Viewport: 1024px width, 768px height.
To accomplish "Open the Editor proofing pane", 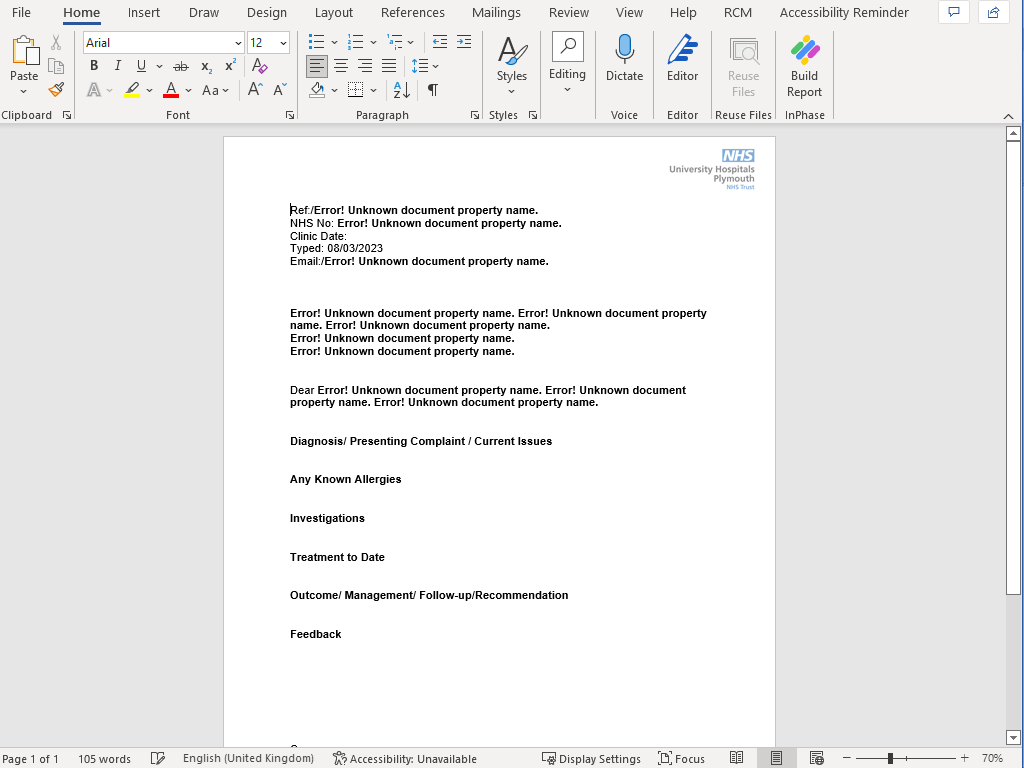I will [x=682, y=58].
